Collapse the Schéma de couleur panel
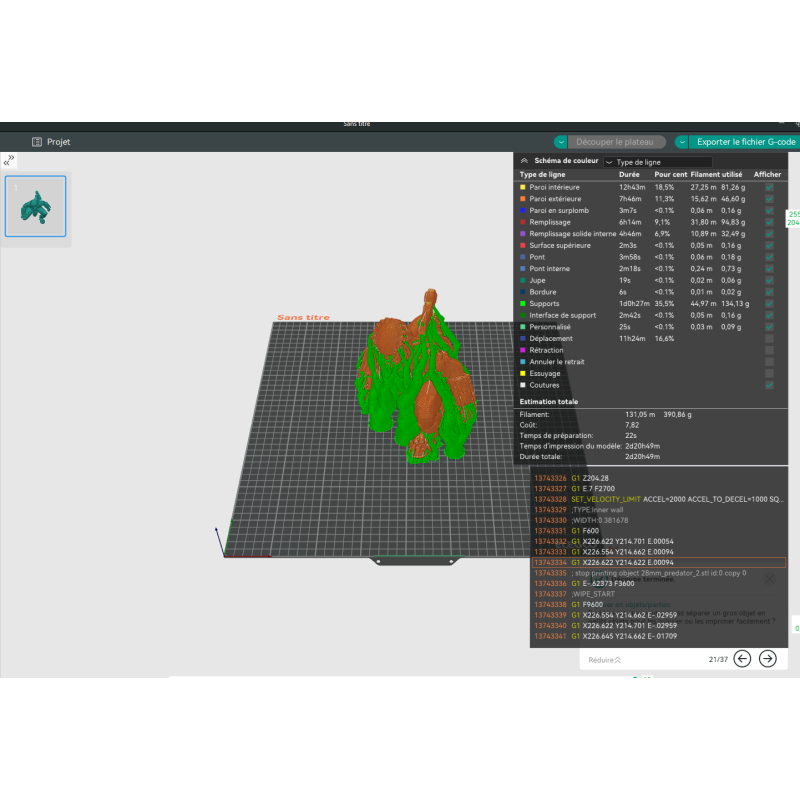Screen dimensions: 800x800 524,161
